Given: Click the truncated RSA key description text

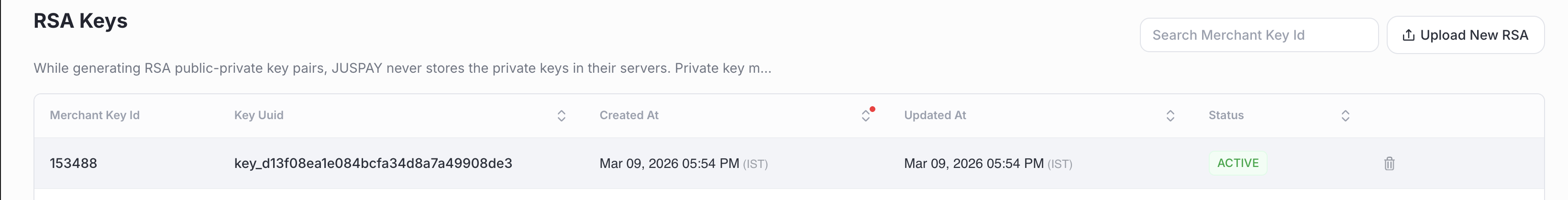Looking at the screenshot, I should [402, 68].
